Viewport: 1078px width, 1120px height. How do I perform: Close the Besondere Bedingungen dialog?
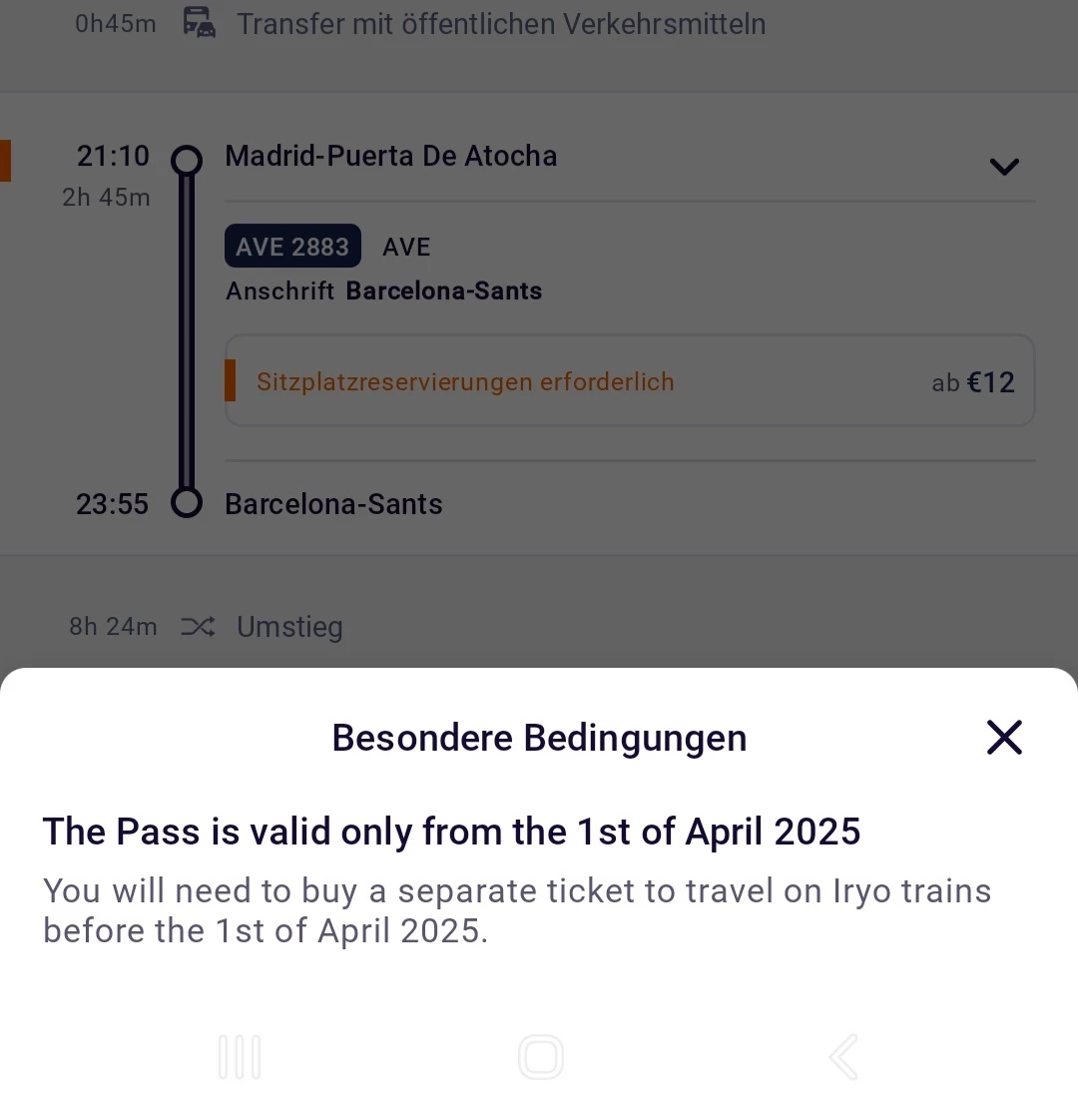click(x=1004, y=737)
